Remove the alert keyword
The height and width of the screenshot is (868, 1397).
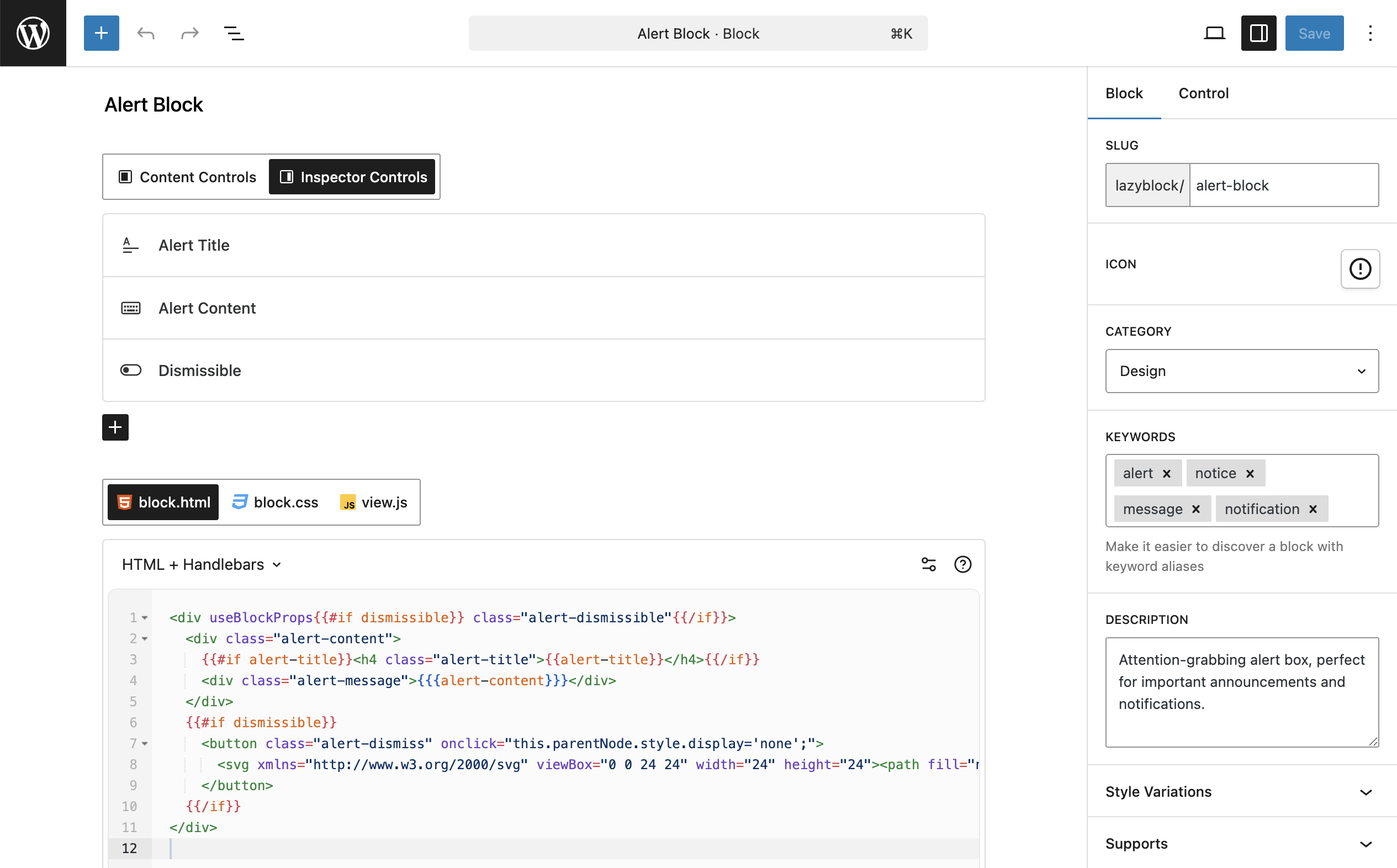[x=1166, y=474]
